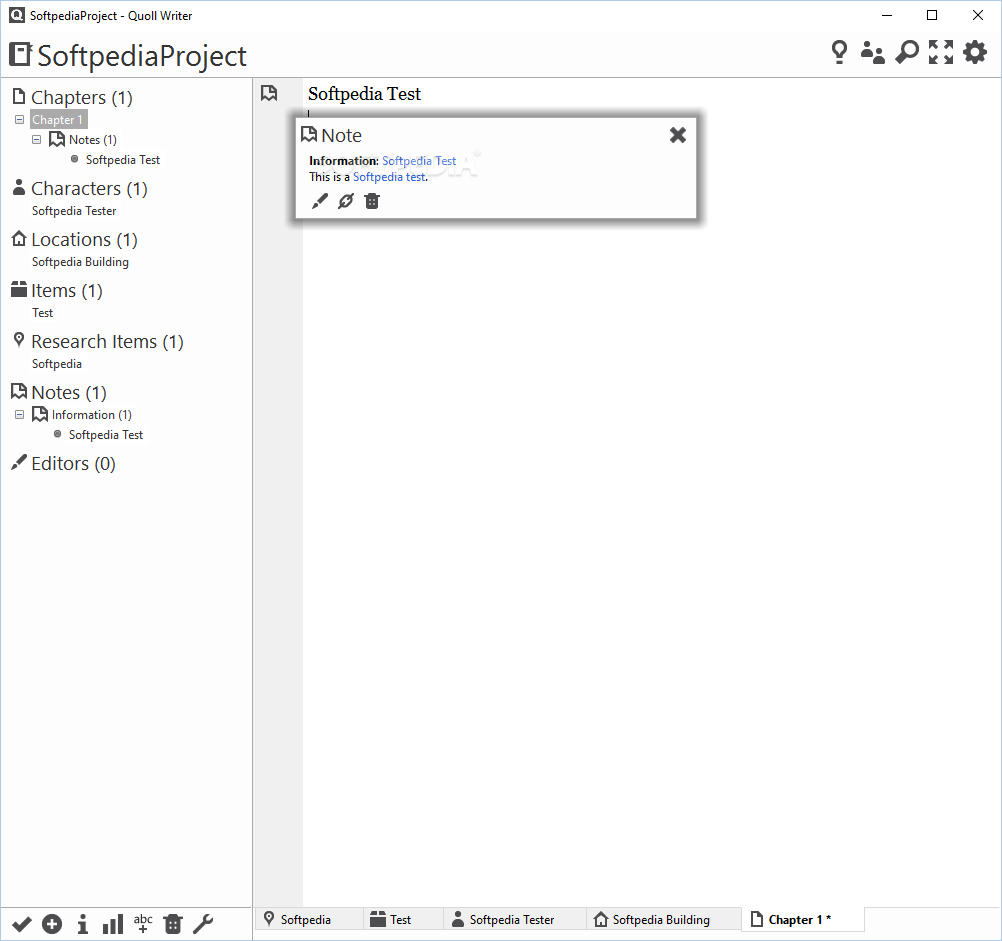1002x941 pixels.
Task: Click the project book icon beside SoftpediaProject
Action: click(x=20, y=54)
